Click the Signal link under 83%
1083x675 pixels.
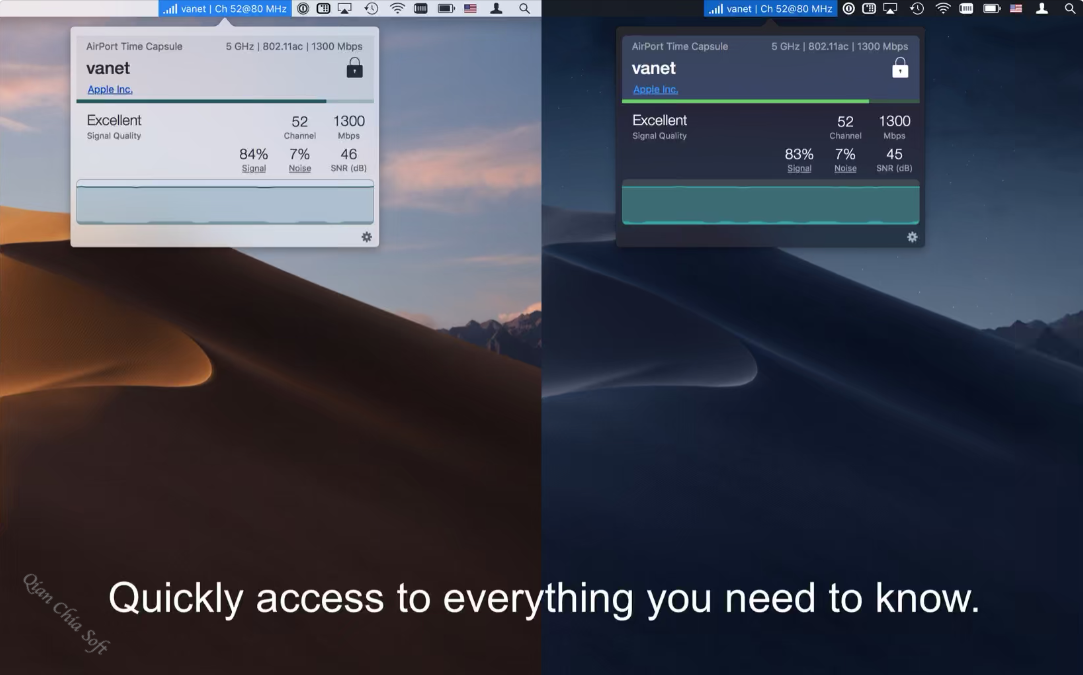pos(799,168)
